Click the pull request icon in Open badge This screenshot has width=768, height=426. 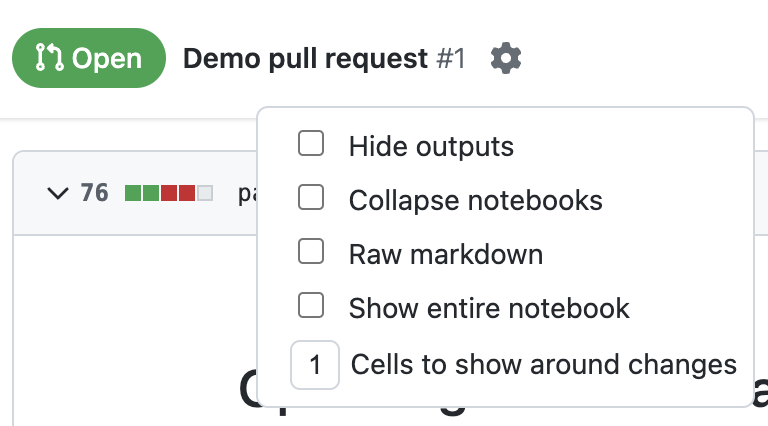[x=48, y=58]
